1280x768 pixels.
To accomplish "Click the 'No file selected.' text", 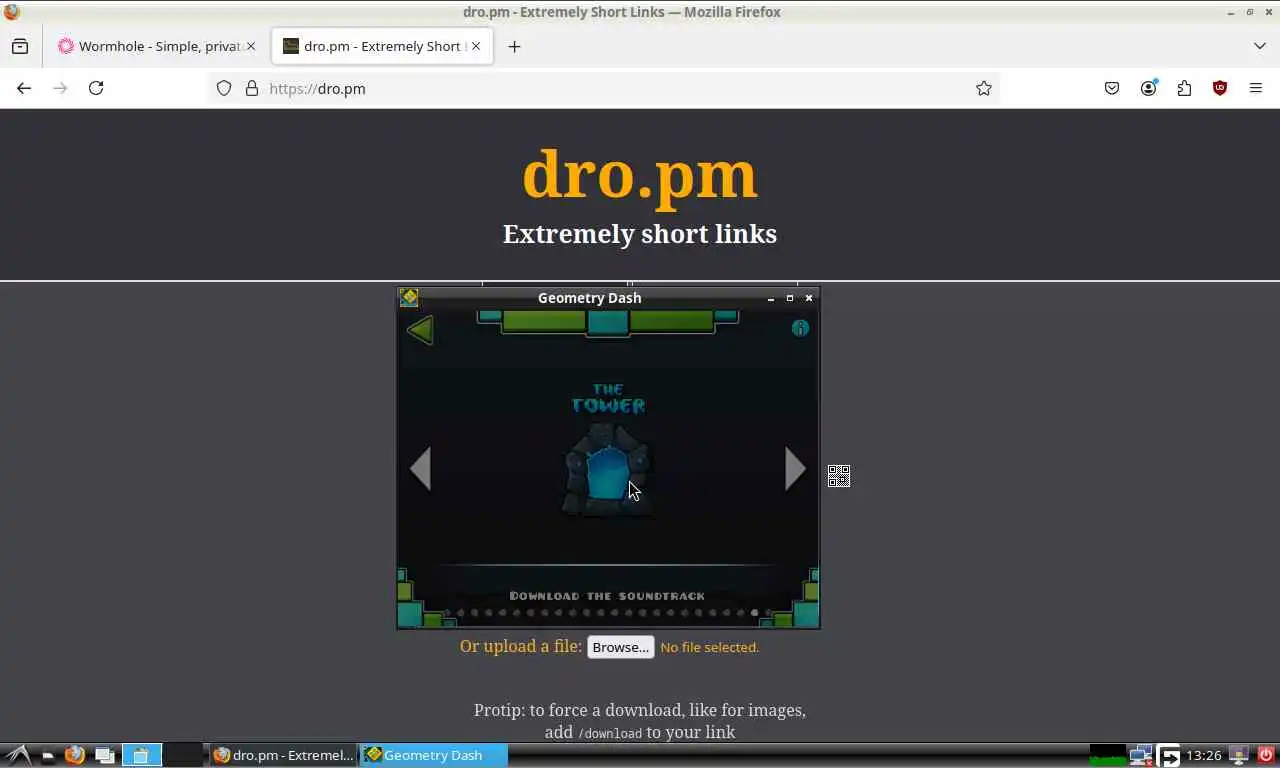I will [x=710, y=647].
